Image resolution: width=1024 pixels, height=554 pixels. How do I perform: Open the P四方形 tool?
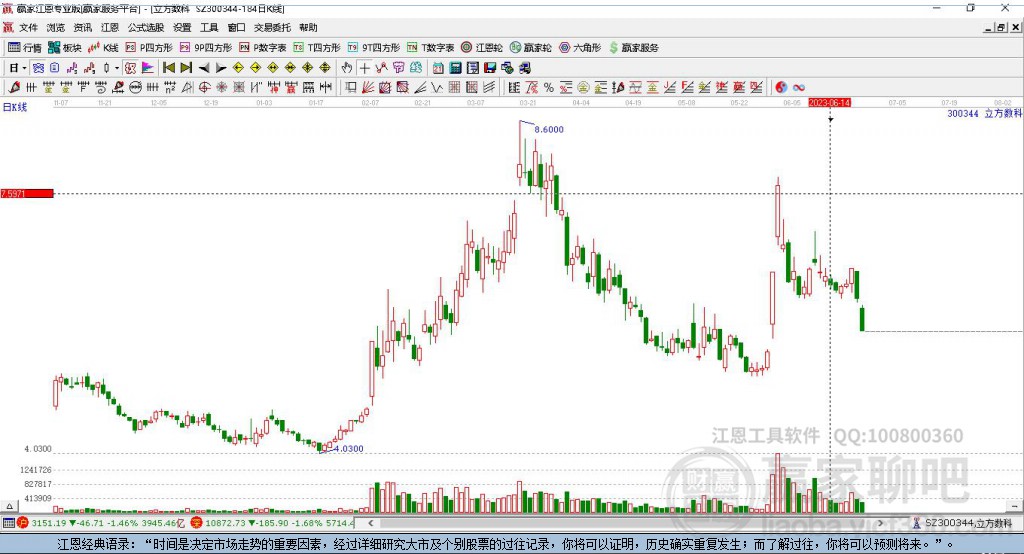[x=149, y=48]
